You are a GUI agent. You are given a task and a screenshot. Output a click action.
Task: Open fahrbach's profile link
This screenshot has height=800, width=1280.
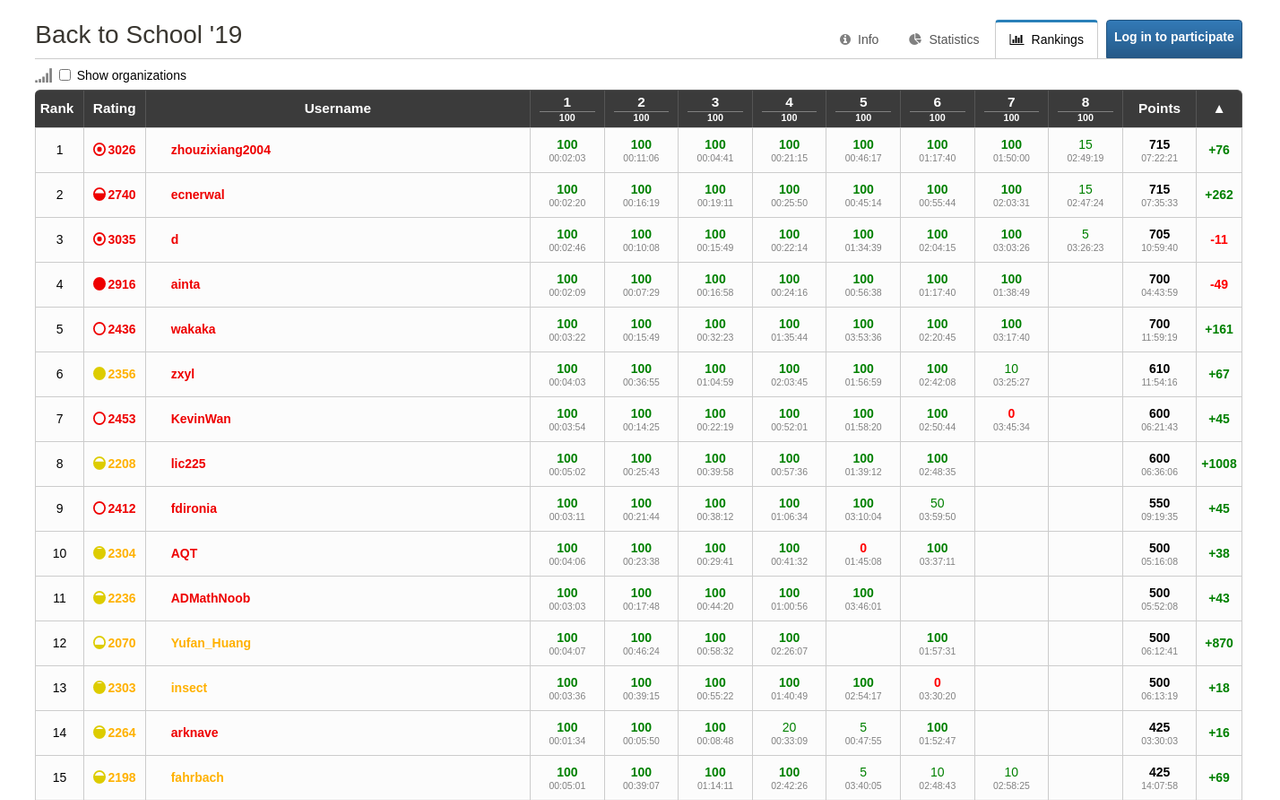tap(198, 777)
